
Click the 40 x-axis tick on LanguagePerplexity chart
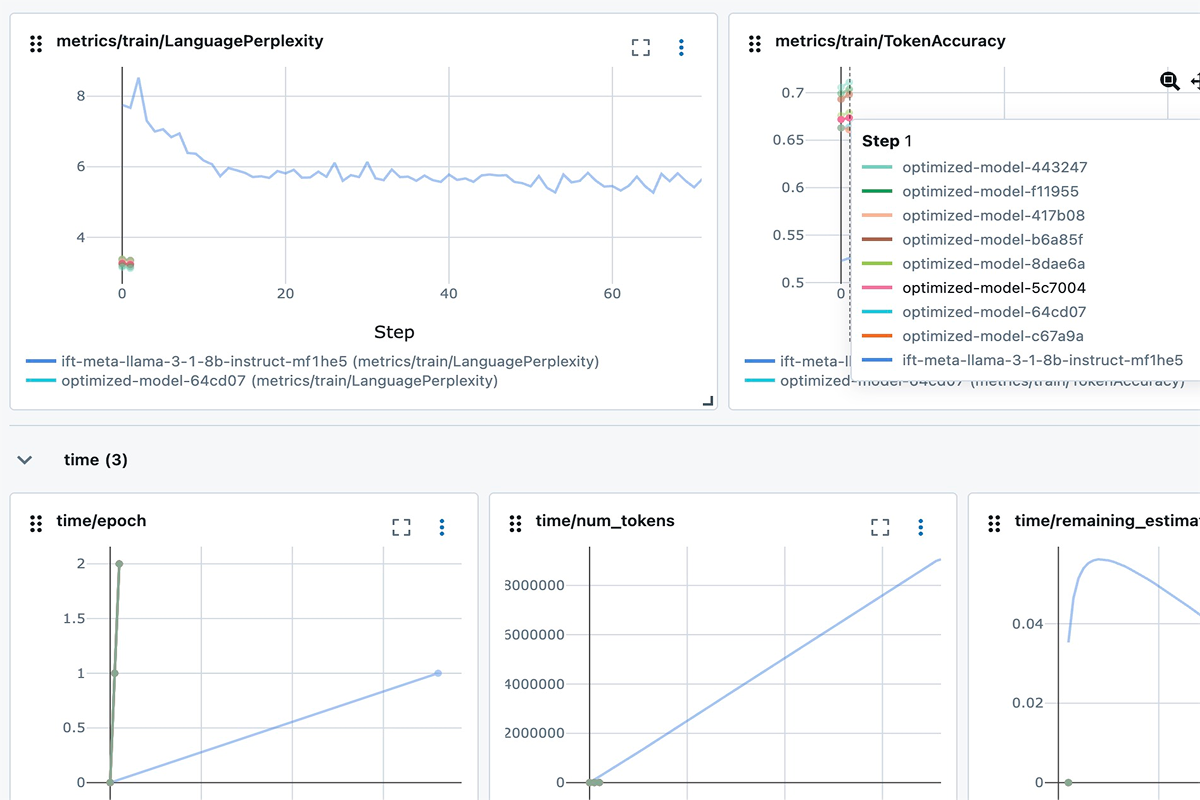(449, 294)
